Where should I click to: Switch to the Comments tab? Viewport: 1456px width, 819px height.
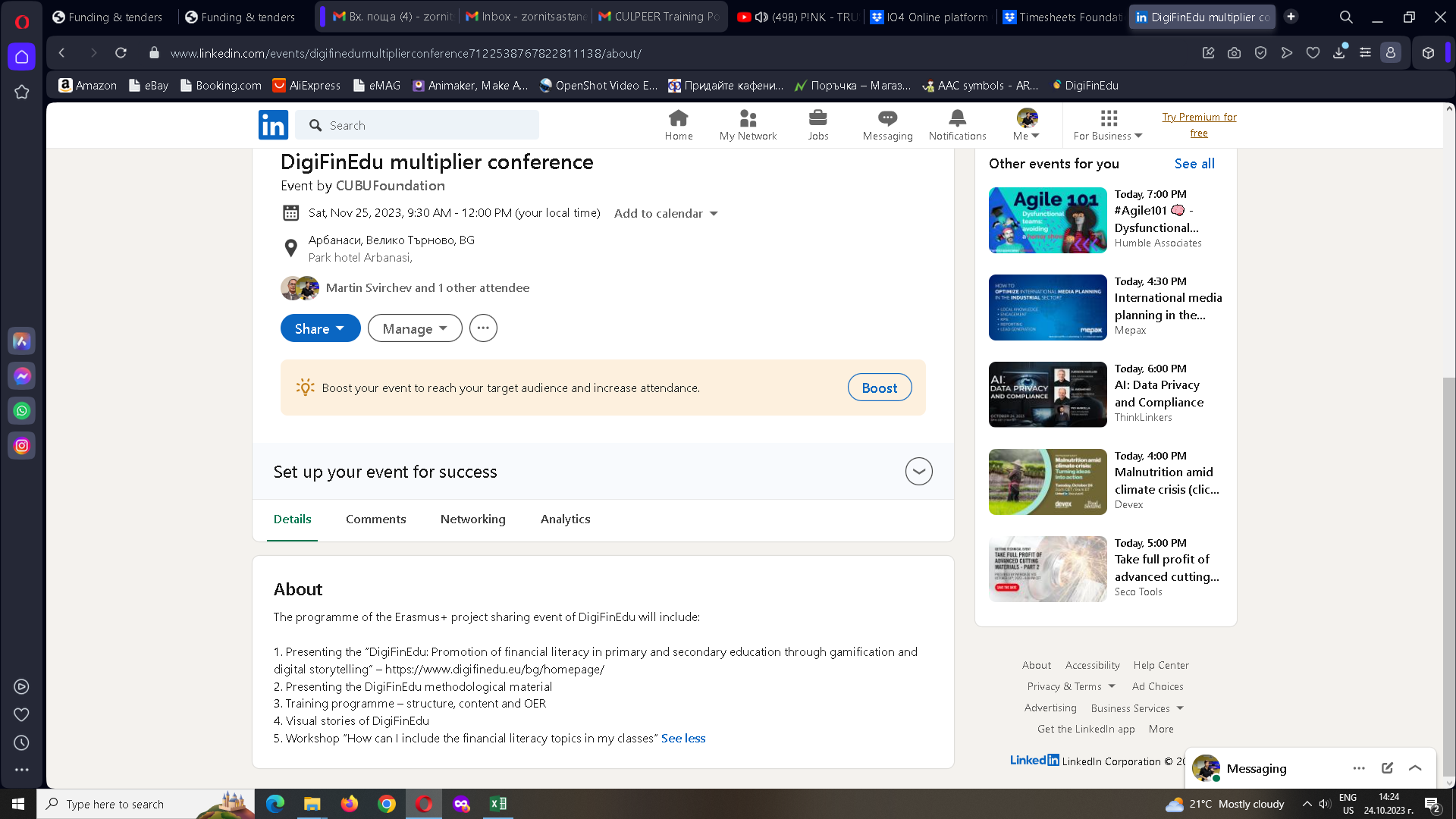376,519
